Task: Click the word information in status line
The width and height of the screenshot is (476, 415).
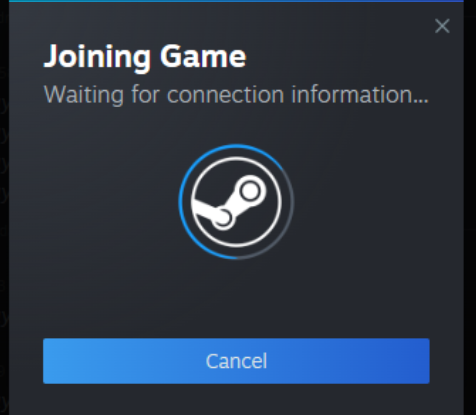Action: (x=353, y=94)
